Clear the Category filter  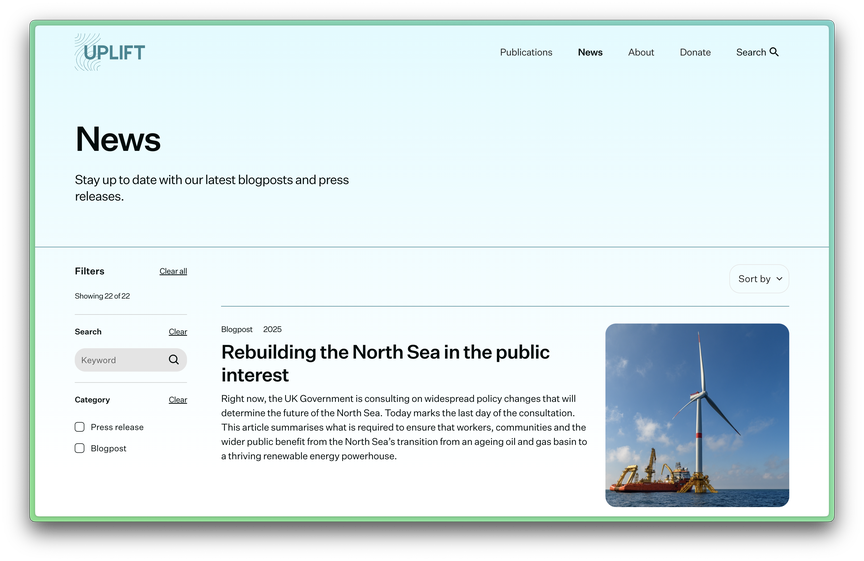[177, 400]
